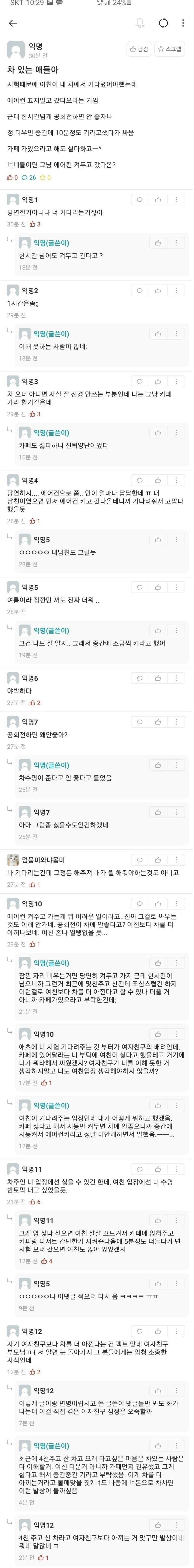Tap the back arrow
This screenshot has height=1568, width=194.
click(x=13, y=23)
